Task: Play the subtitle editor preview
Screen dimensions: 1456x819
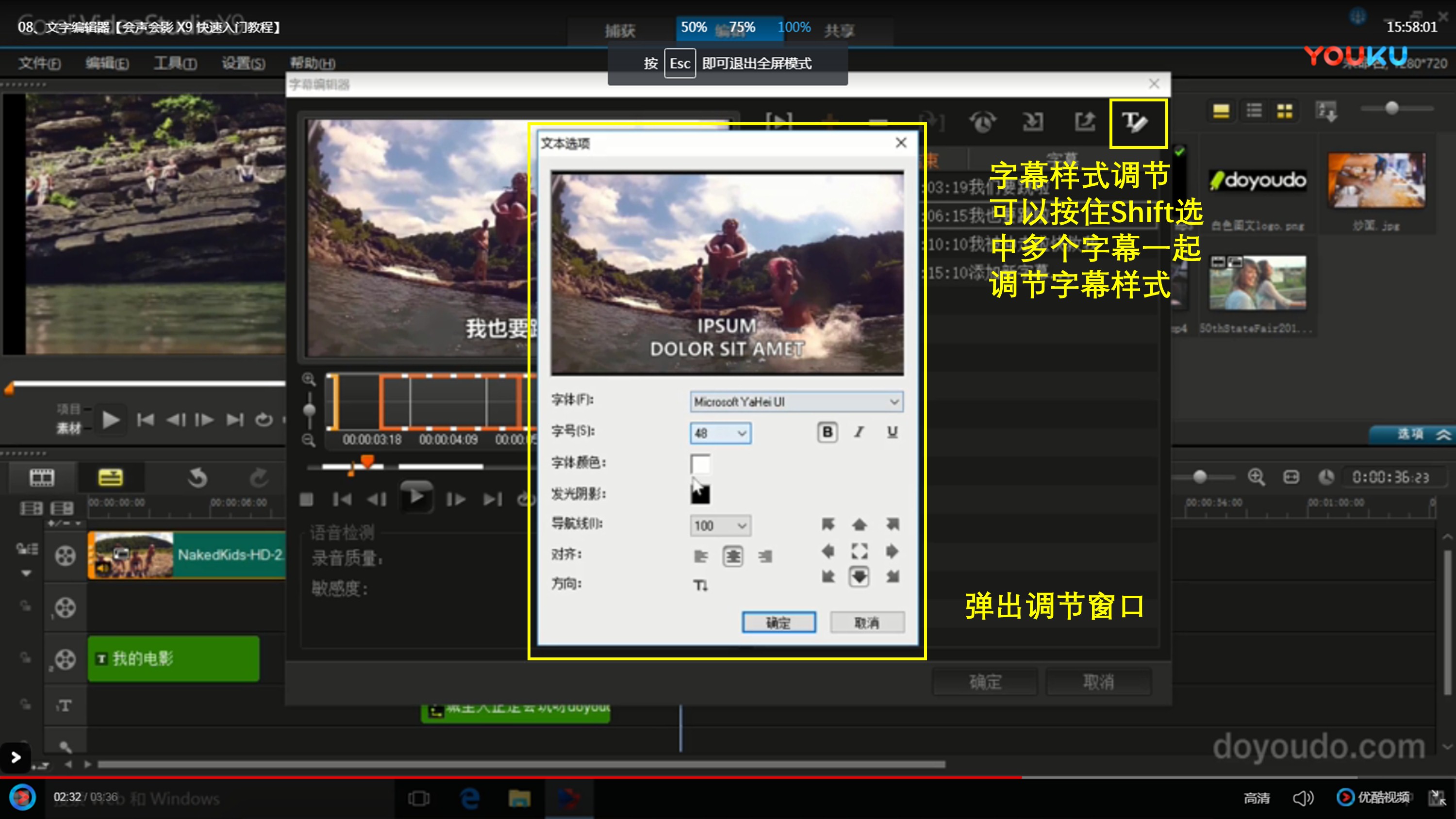Action: click(416, 497)
